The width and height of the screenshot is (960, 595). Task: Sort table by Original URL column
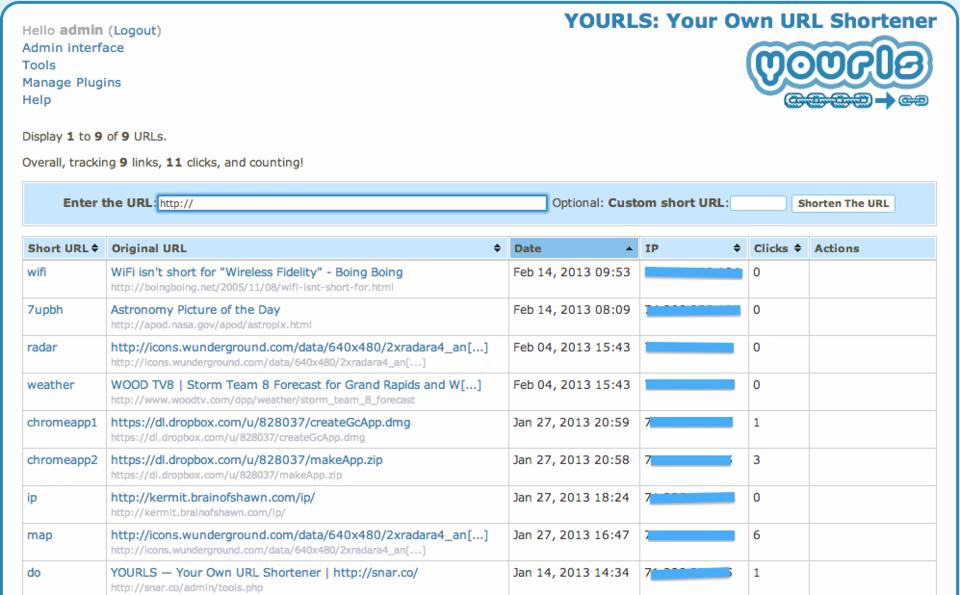coord(497,248)
